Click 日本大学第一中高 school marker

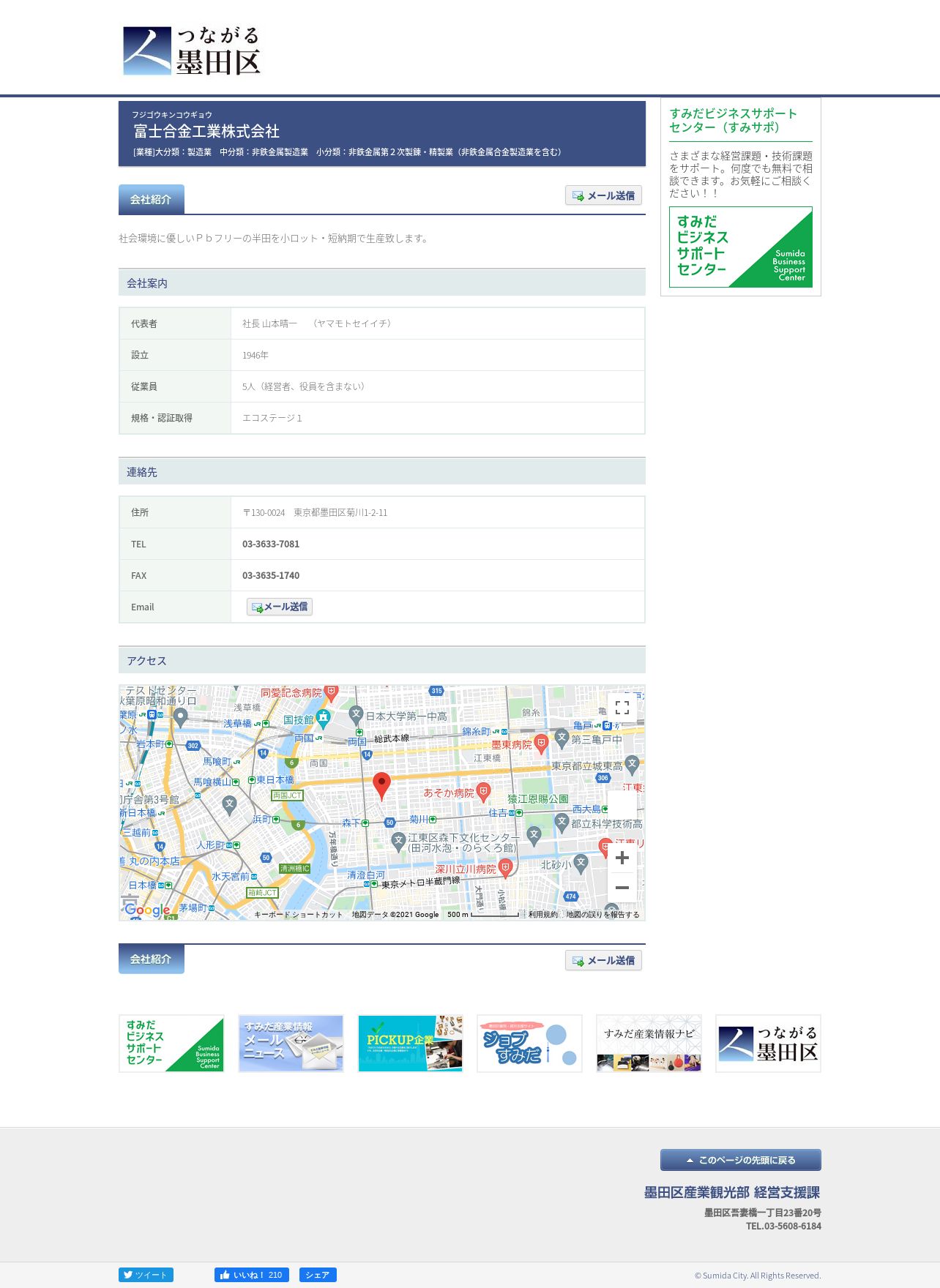point(356,714)
